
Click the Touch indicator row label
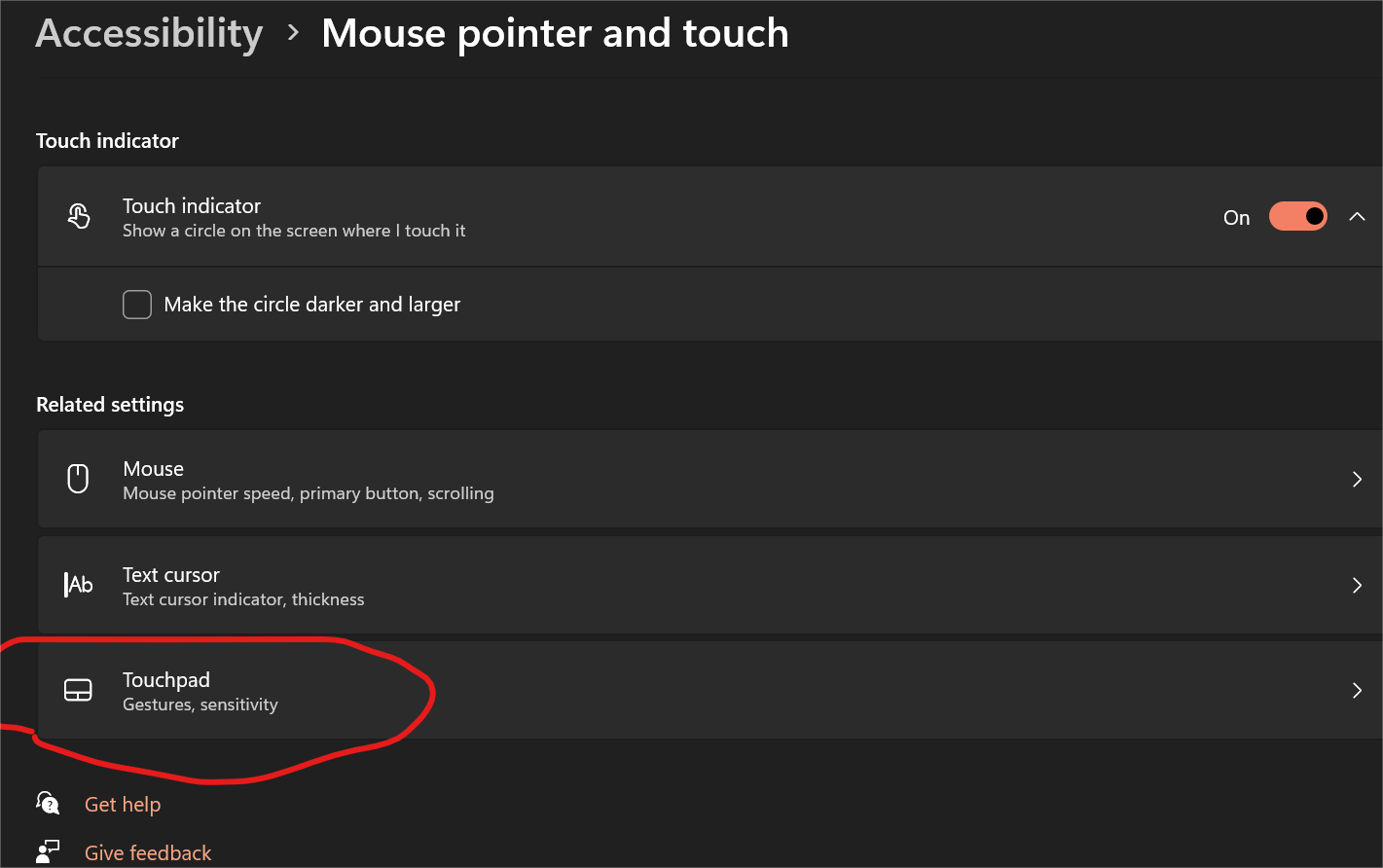click(x=192, y=205)
